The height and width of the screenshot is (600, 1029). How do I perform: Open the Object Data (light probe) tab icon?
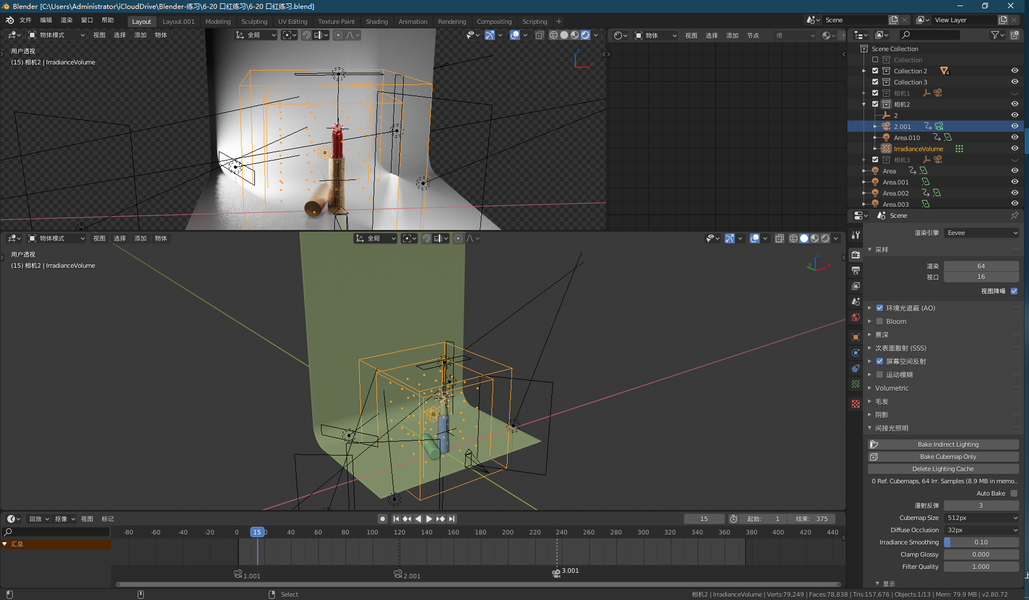[x=856, y=384]
